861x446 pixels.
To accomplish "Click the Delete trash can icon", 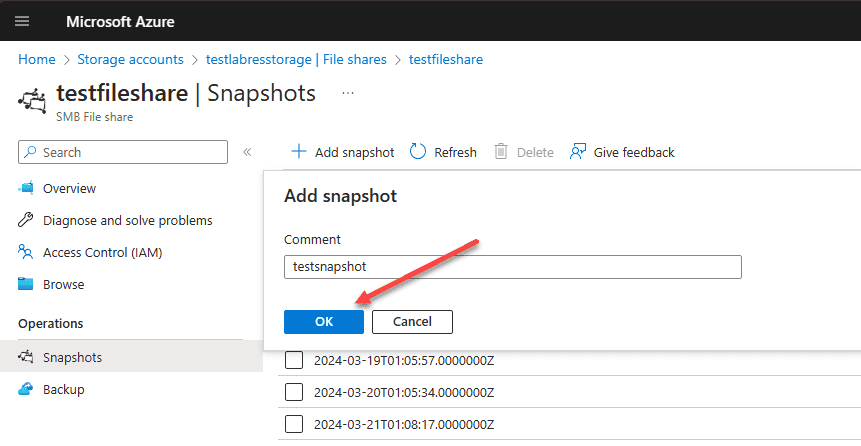I will pos(501,152).
